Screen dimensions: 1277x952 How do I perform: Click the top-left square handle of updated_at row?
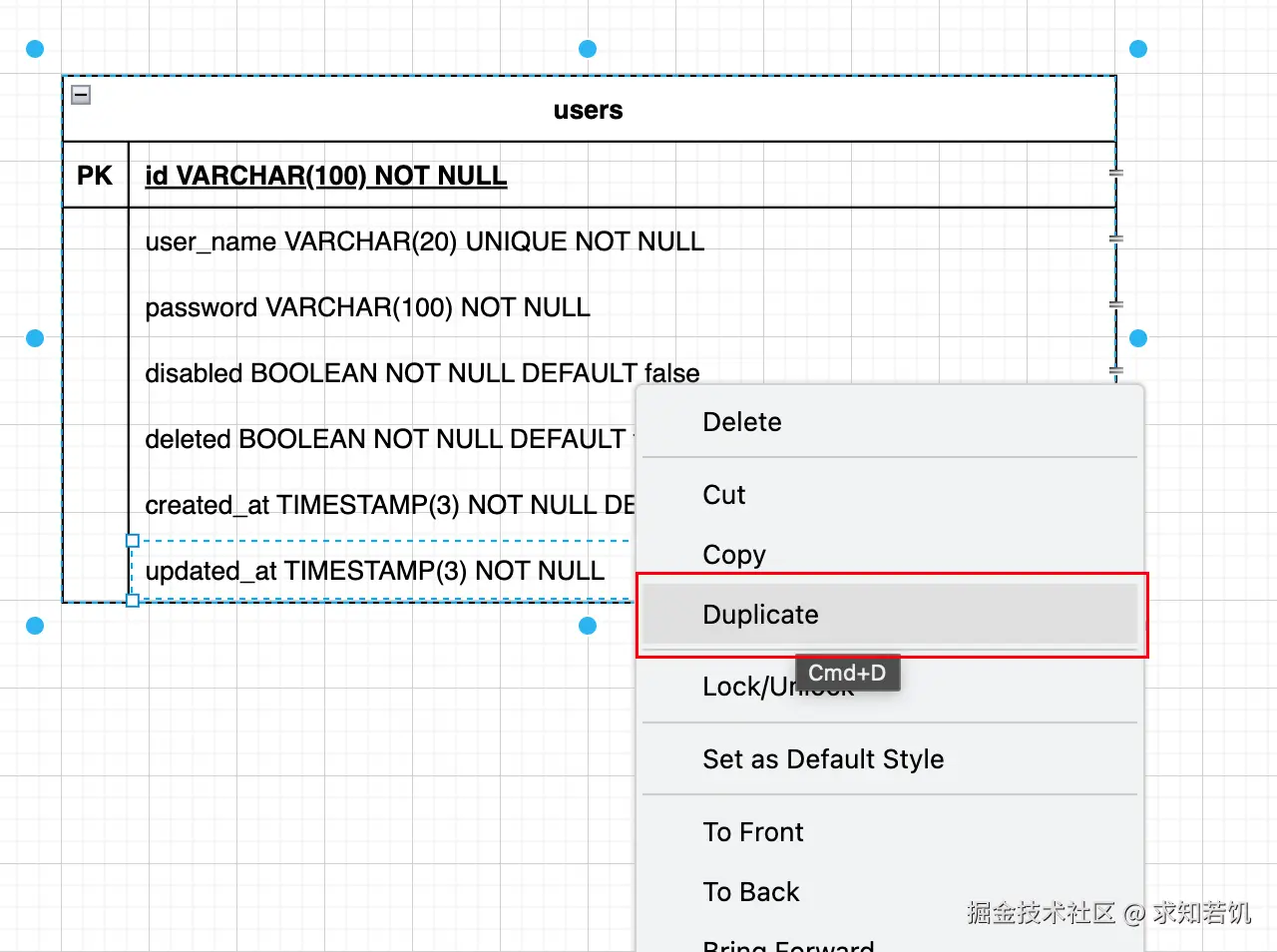pyautogui.click(x=133, y=541)
